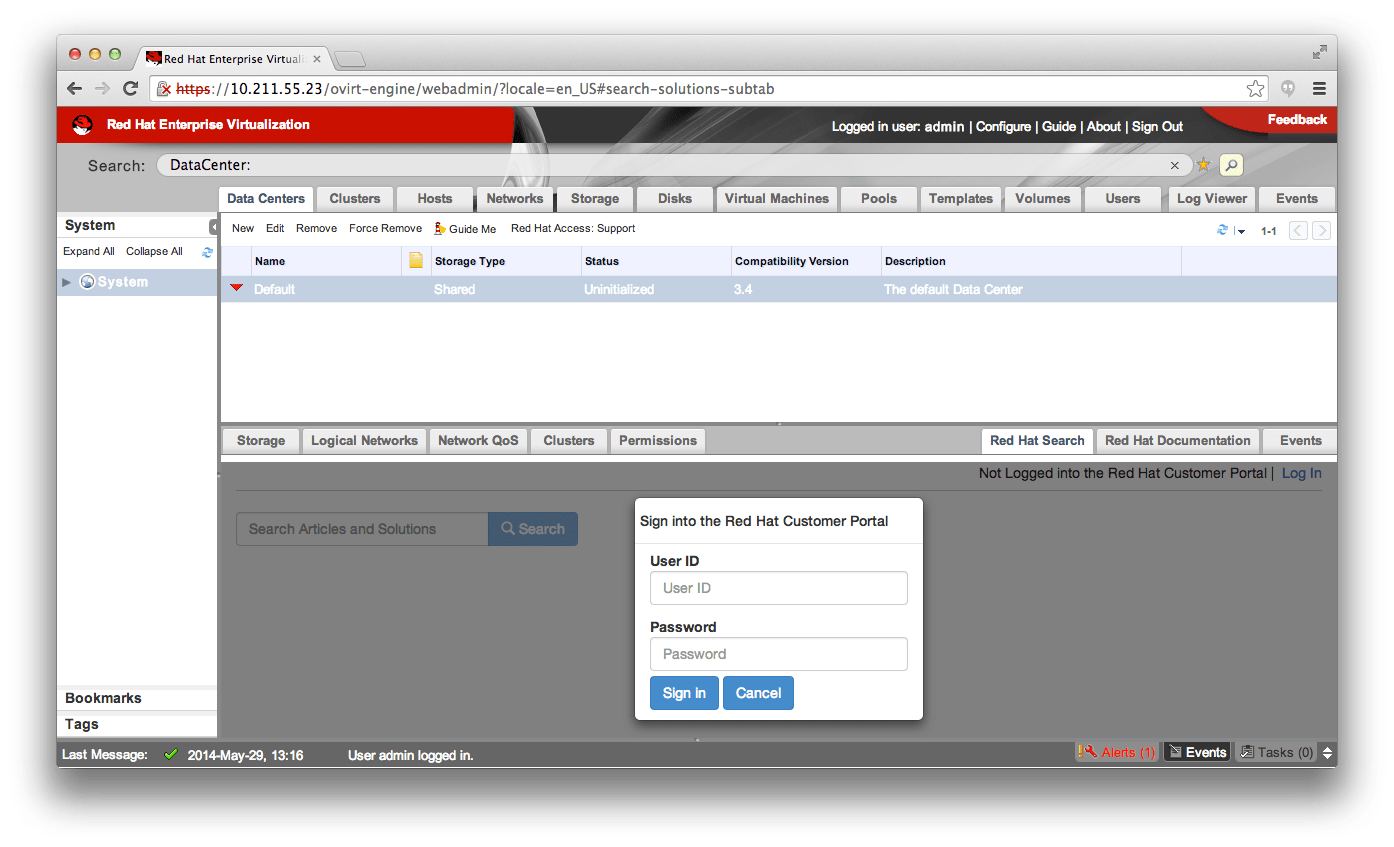1394x847 pixels.
Task: Toggle the Events footer panel
Action: [x=1196, y=751]
